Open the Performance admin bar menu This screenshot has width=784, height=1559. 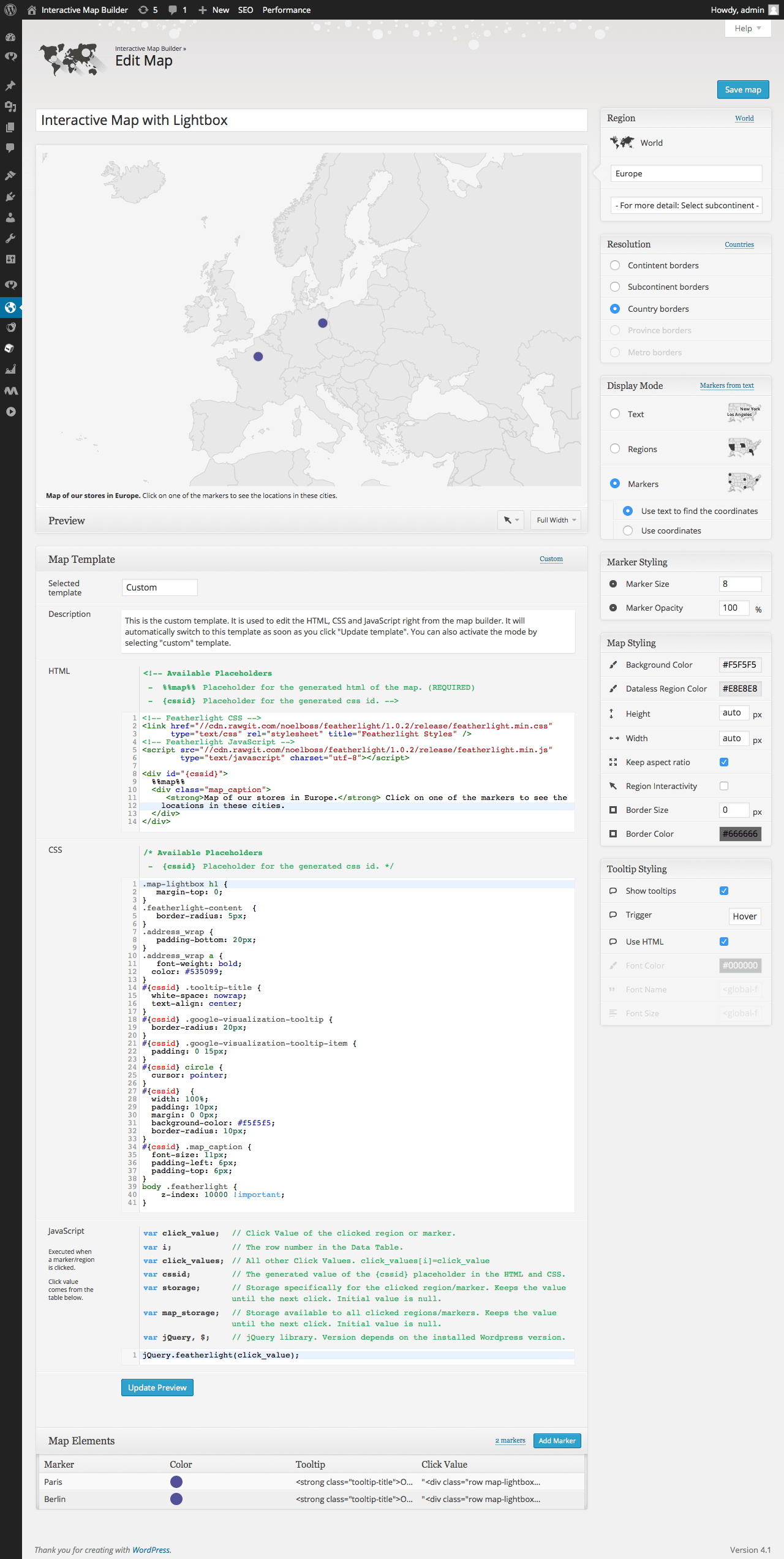(287, 10)
